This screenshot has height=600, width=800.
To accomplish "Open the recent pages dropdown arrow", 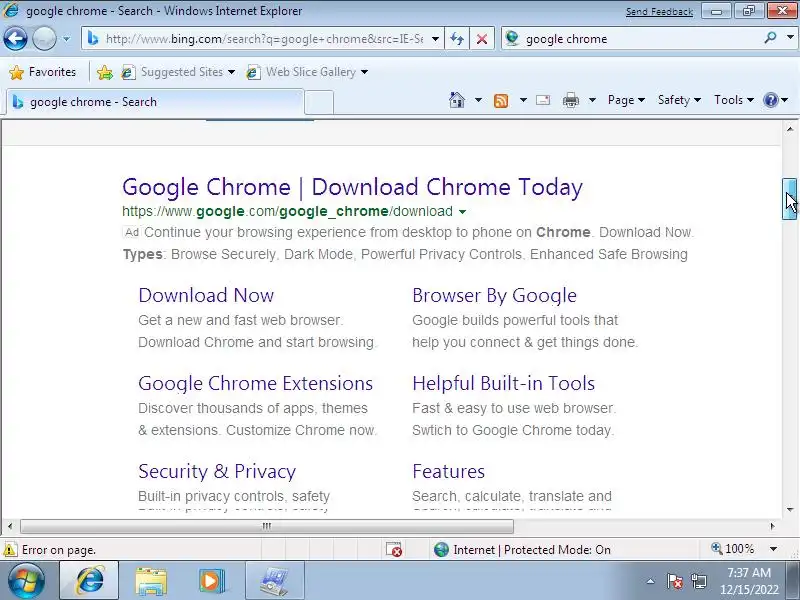I will point(66,39).
